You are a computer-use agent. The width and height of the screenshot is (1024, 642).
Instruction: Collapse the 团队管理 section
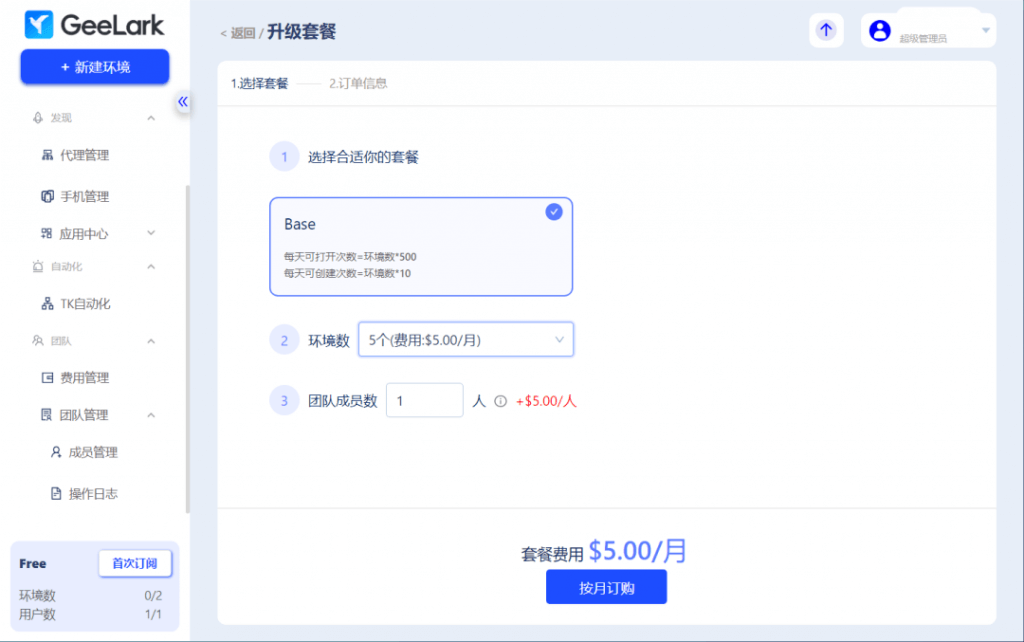(151, 415)
